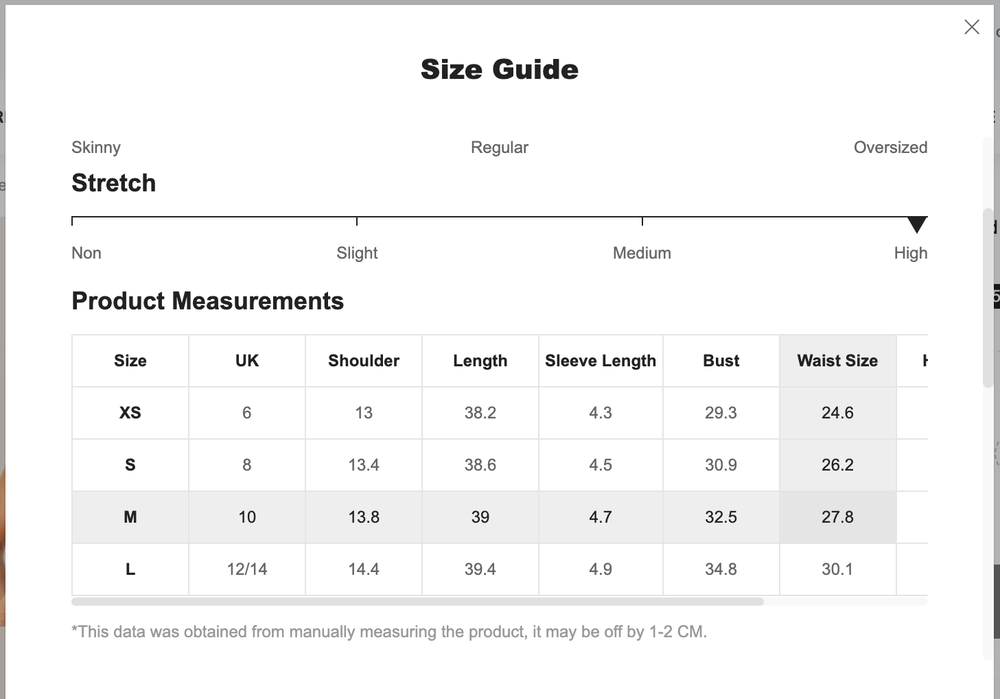Click the Waist Size column header
The height and width of the screenshot is (699, 1000).
pos(837,360)
